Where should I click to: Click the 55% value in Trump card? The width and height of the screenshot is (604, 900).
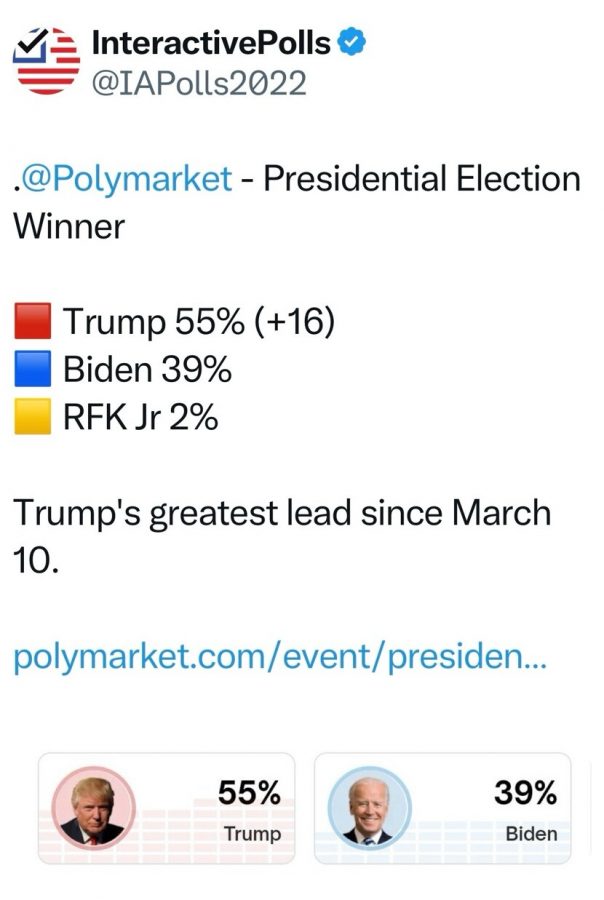[x=250, y=794]
